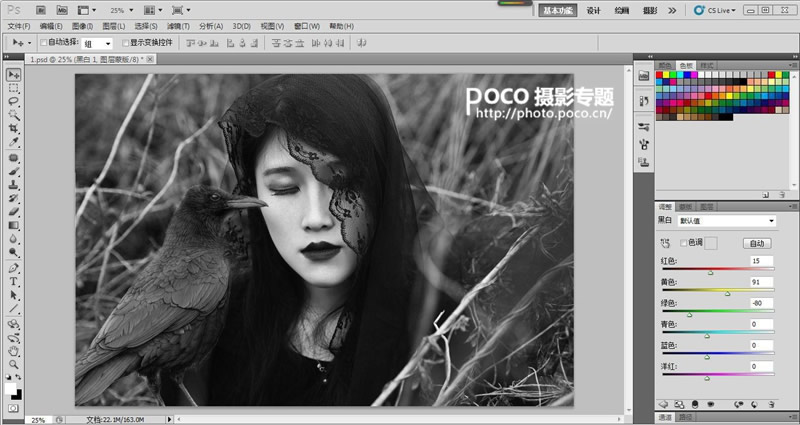
Task: Select the Move tool in toolbox
Action: pos(13,74)
